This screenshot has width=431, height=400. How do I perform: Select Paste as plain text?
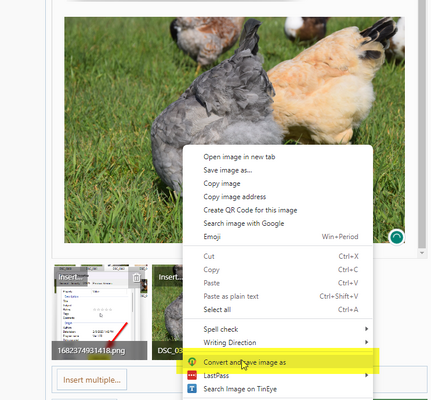point(231,296)
